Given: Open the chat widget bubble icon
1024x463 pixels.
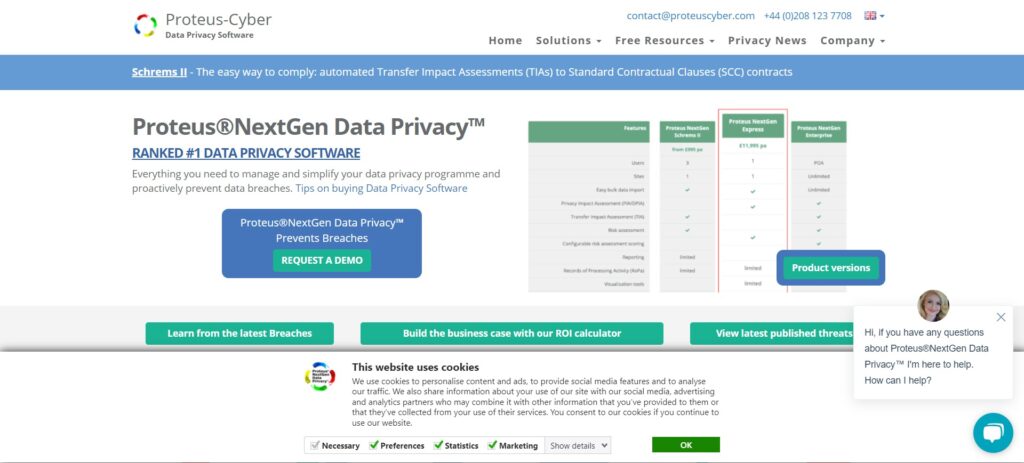Looking at the screenshot, I should point(993,432).
